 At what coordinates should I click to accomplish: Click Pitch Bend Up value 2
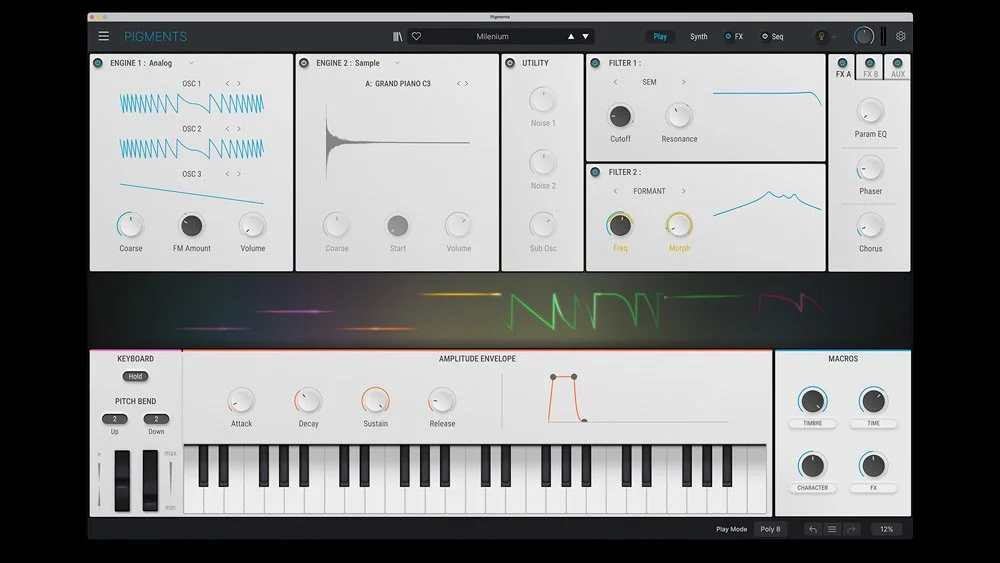pyautogui.click(x=115, y=419)
